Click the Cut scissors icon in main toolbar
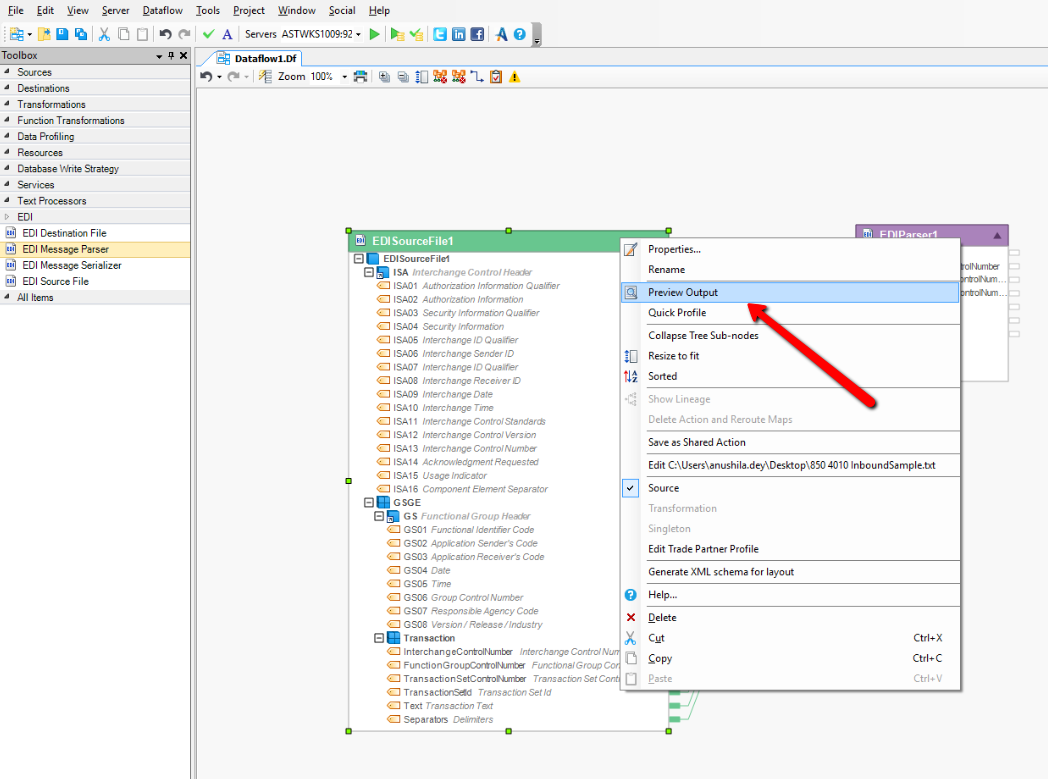The height and width of the screenshot is (779, 1048). (104, 34)
